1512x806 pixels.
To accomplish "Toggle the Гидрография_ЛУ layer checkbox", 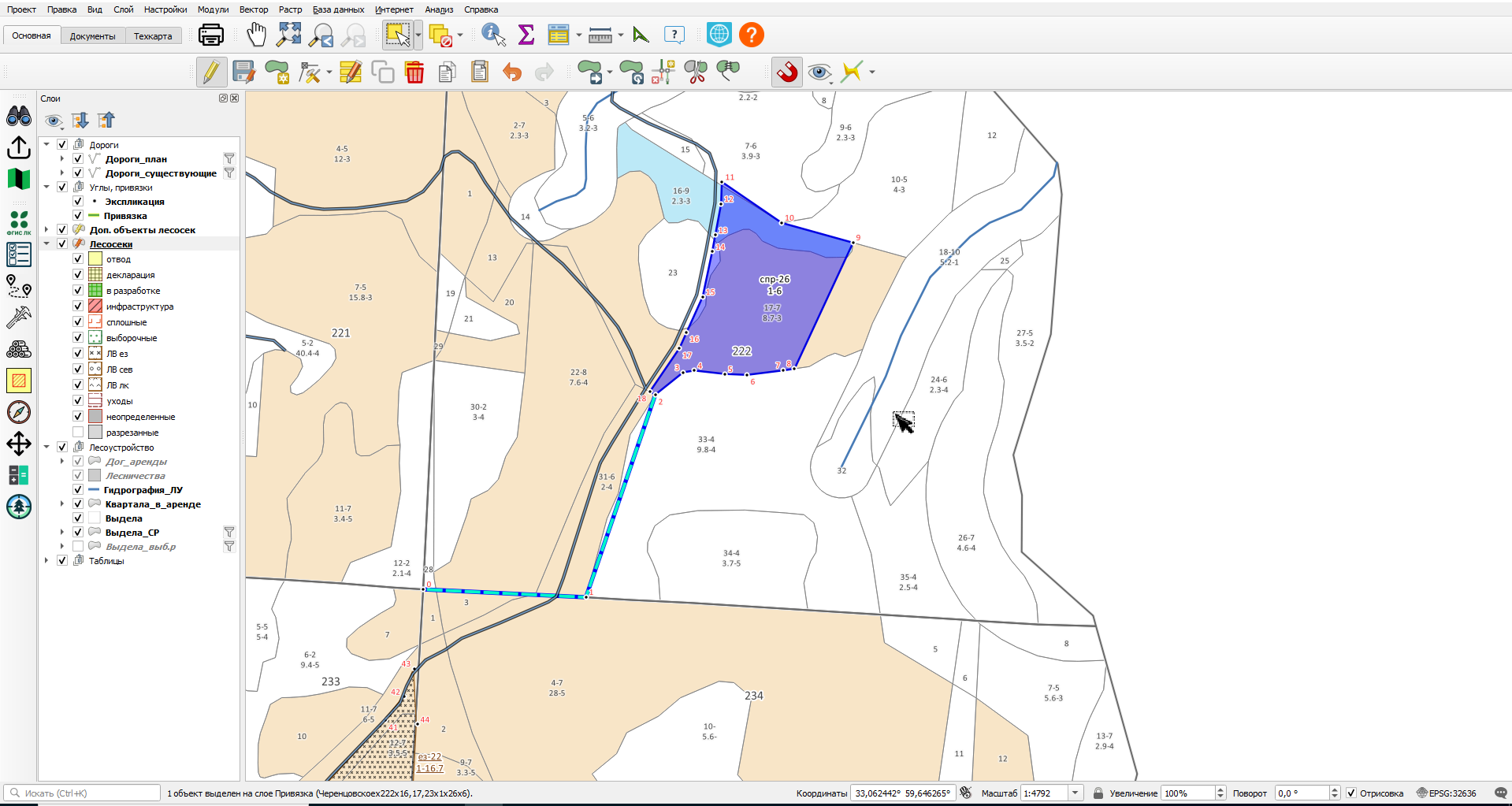I will (78, 490).
